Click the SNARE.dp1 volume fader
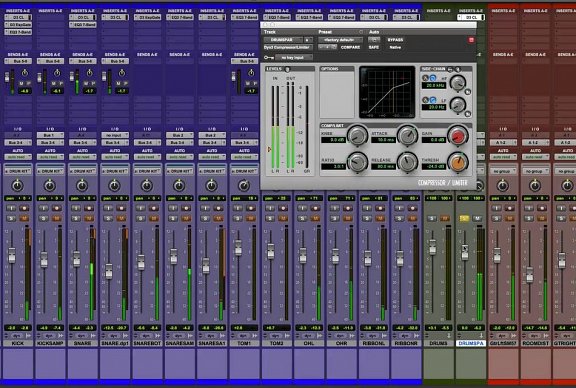The height and width of the screenshot is (388, 576). (x=109, y=271)
